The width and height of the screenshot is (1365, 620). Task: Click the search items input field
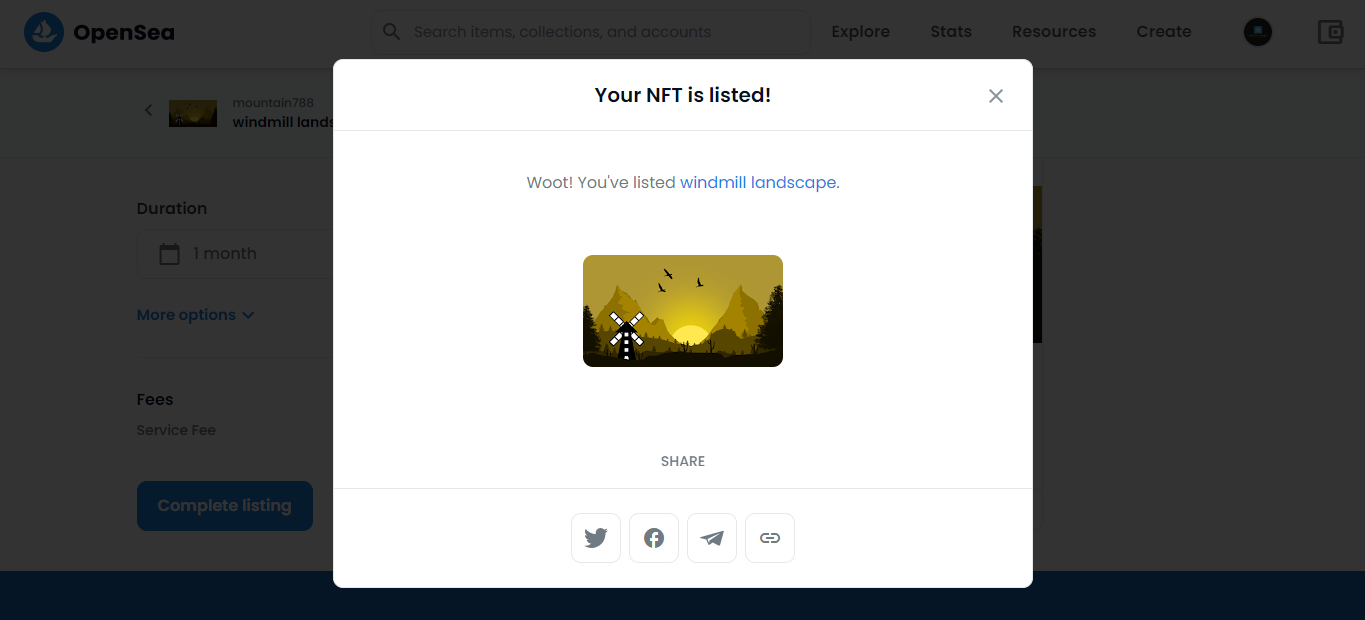[x=590, y=32]
